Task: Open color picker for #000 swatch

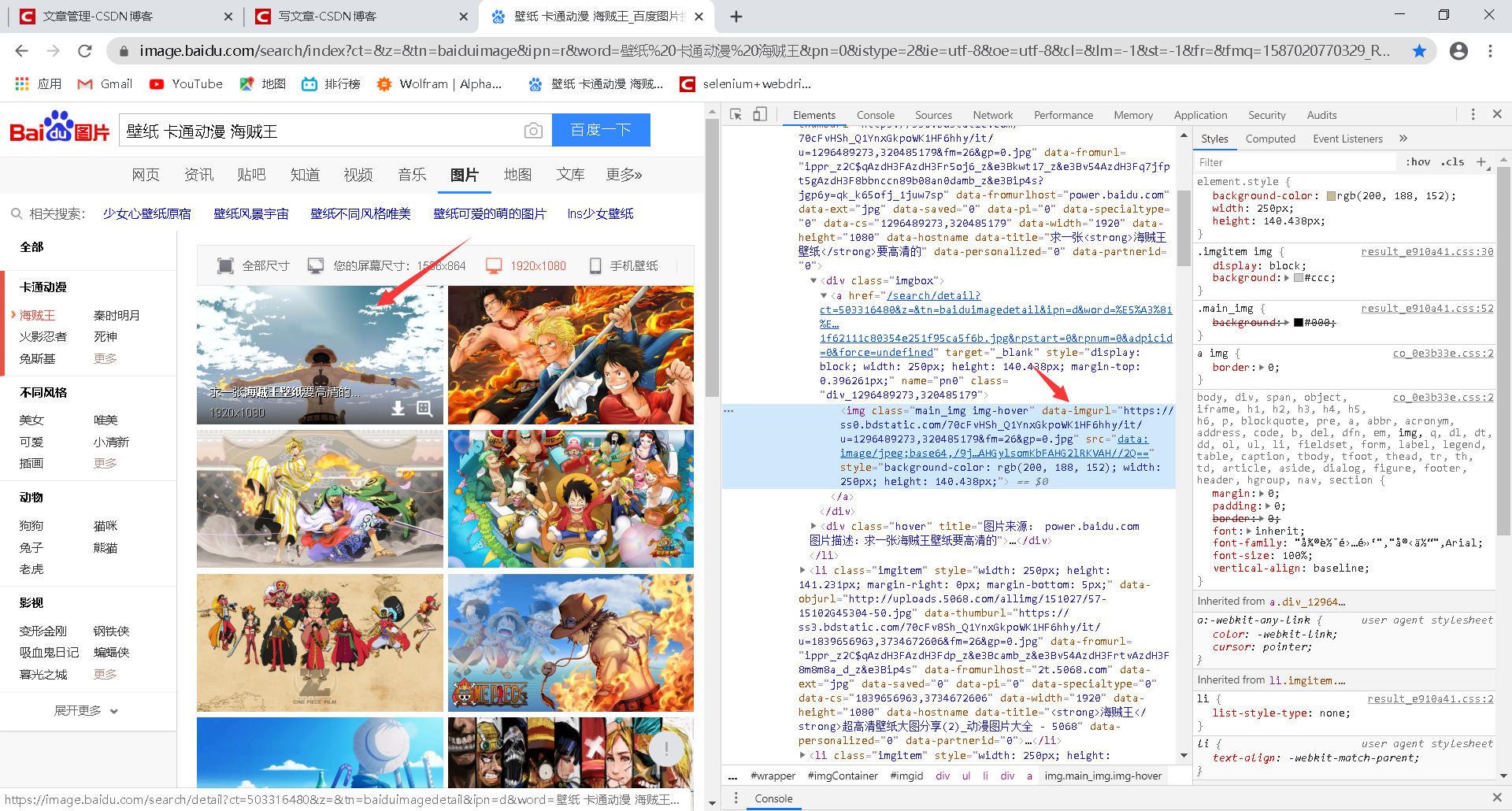Action: (1299, 323)
